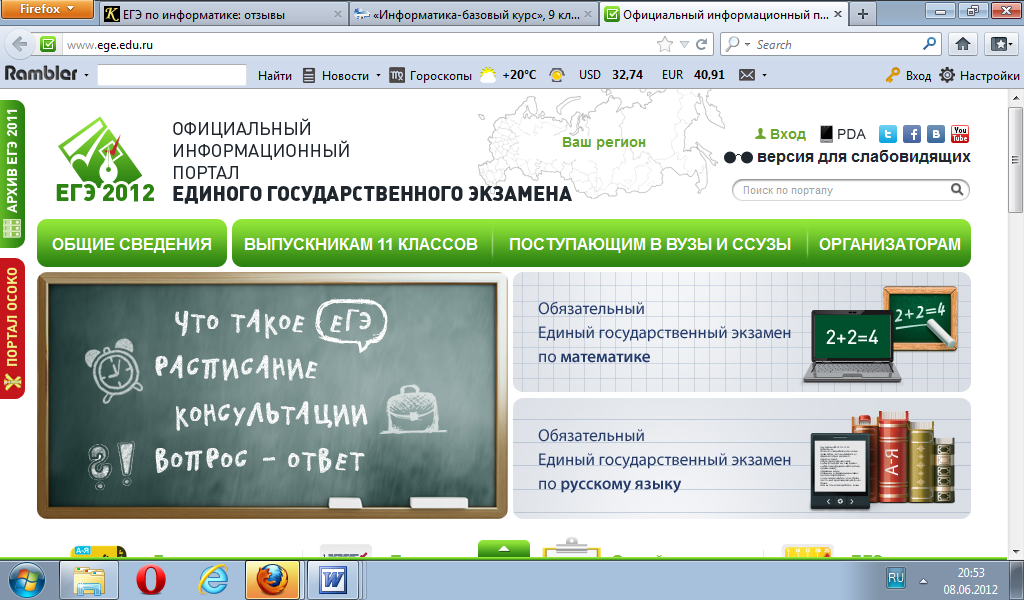Open the ПОСТУПАЮЩИМ В ВУЗЫ И ССУЗЫ menu

[650, 244]
